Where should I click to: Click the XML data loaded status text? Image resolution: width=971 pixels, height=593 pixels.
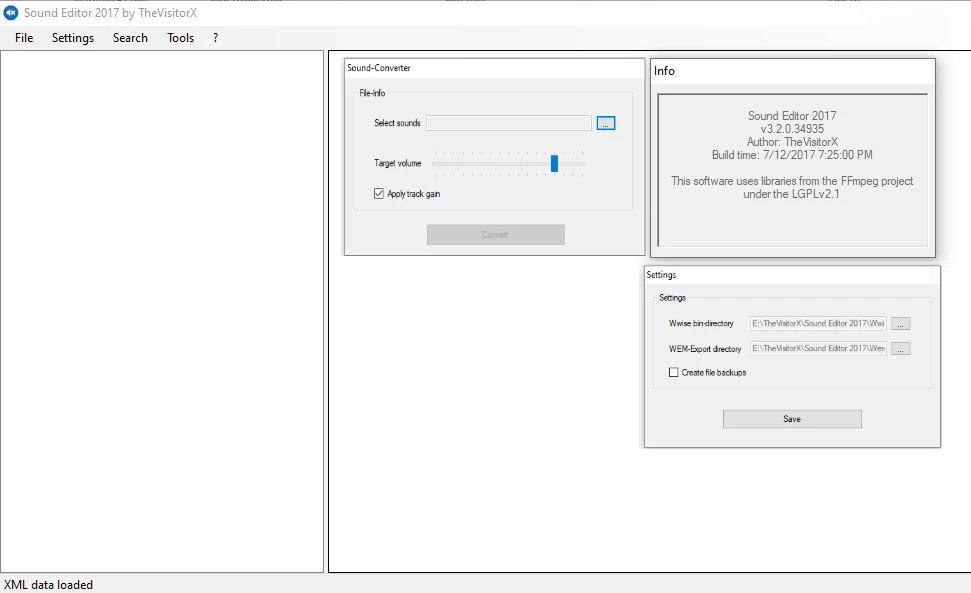(x=48, y=585)
